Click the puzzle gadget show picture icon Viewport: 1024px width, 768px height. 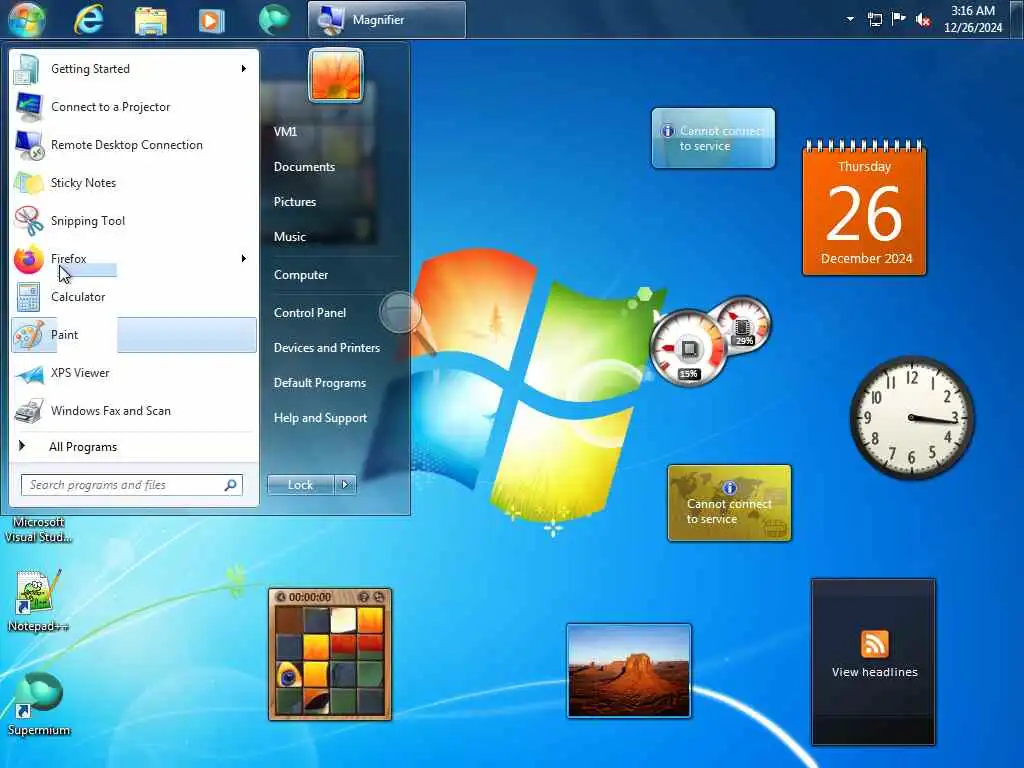click(x=364, y=597)
